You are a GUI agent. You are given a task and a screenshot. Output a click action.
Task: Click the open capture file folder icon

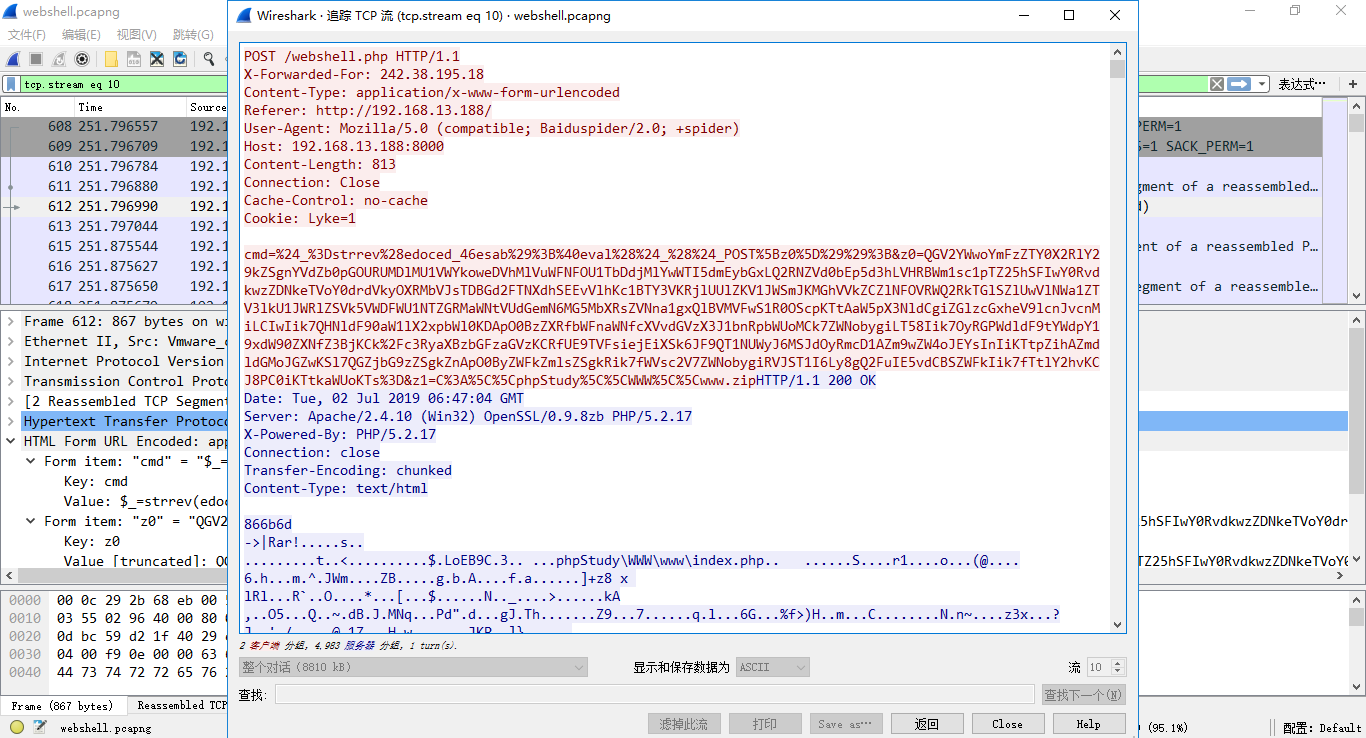click(x=111, y=59)
